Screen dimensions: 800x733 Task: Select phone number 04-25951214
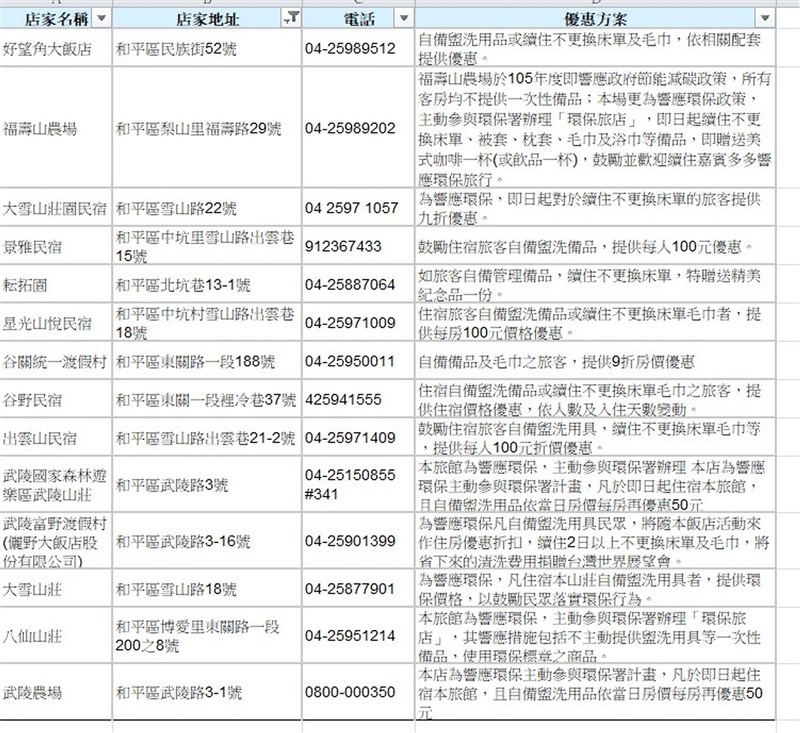(359, 636)
